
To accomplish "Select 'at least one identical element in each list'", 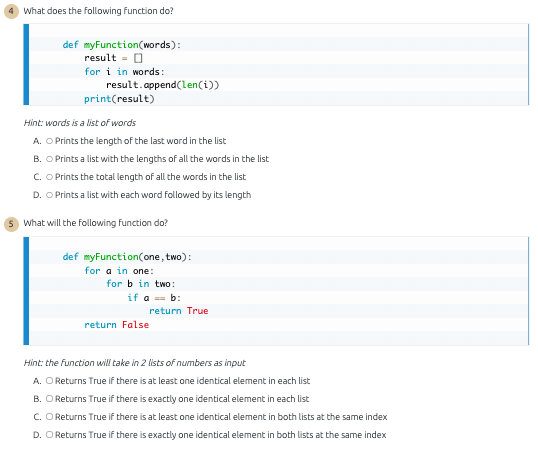I will tap(49, 381).
